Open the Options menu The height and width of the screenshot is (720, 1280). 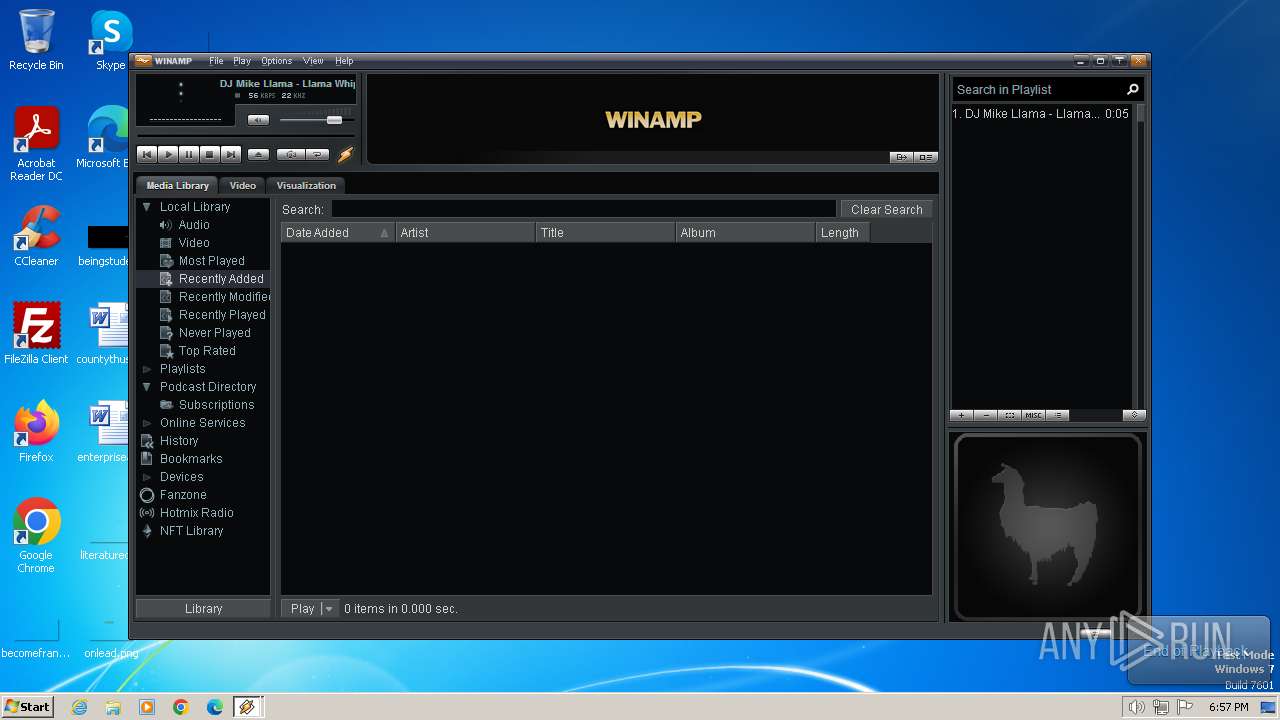[x=277, y=61]
